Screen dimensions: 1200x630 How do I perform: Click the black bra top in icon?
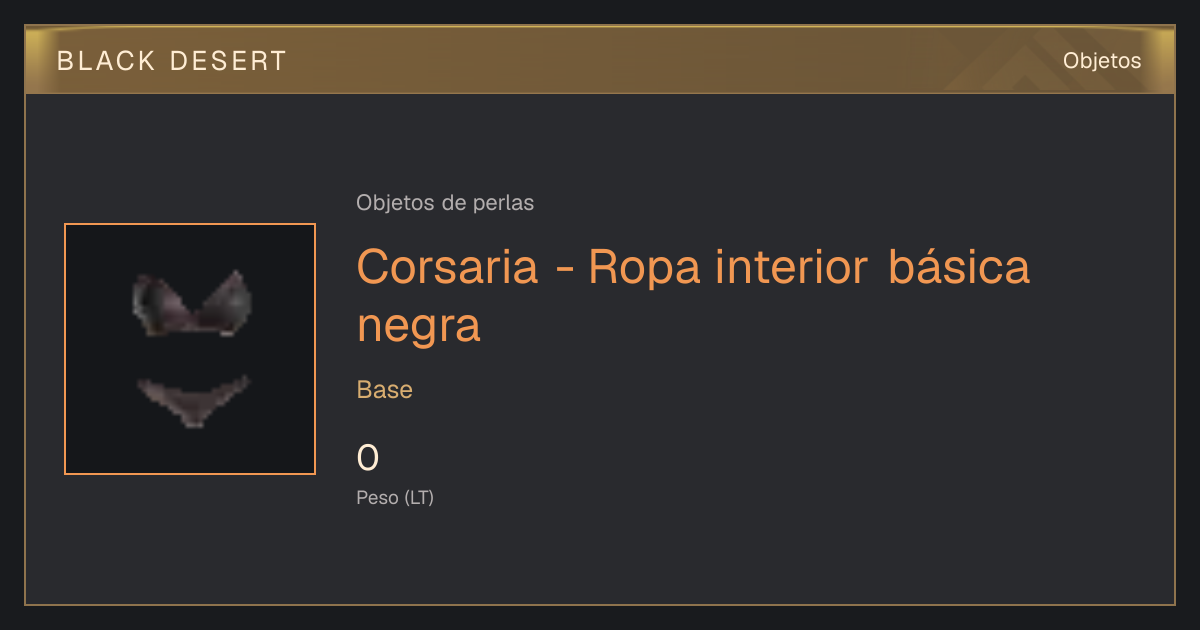[x=192, y=303]
